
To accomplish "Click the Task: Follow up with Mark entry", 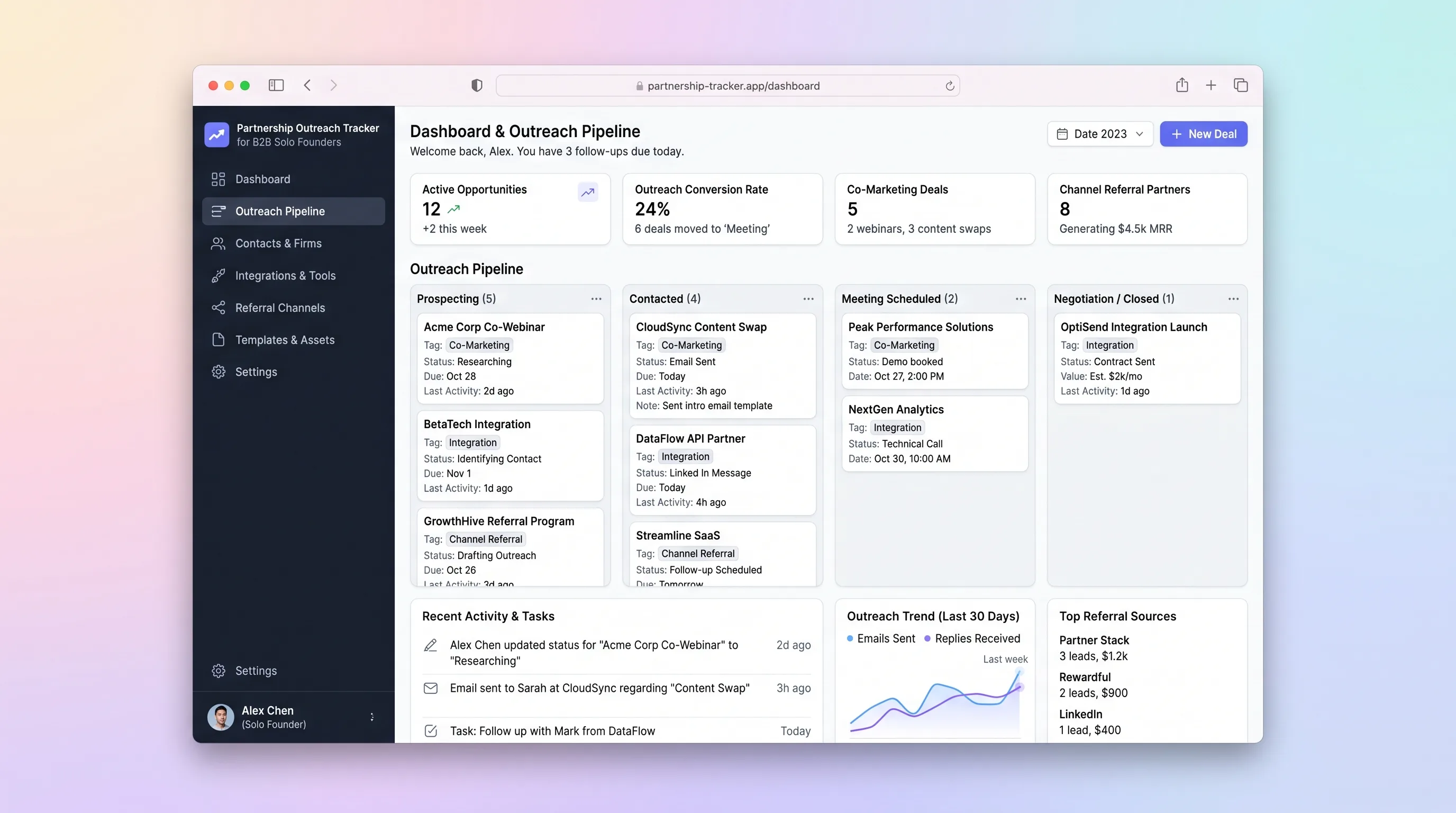I will tap(616, 731).
